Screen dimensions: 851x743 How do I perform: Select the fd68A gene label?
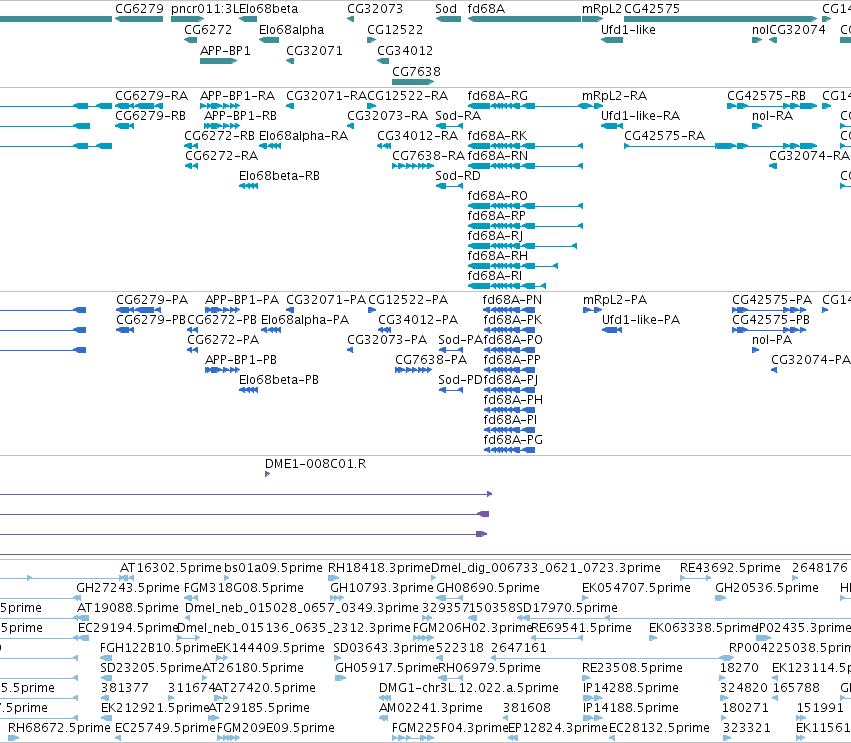click(486, 9)
